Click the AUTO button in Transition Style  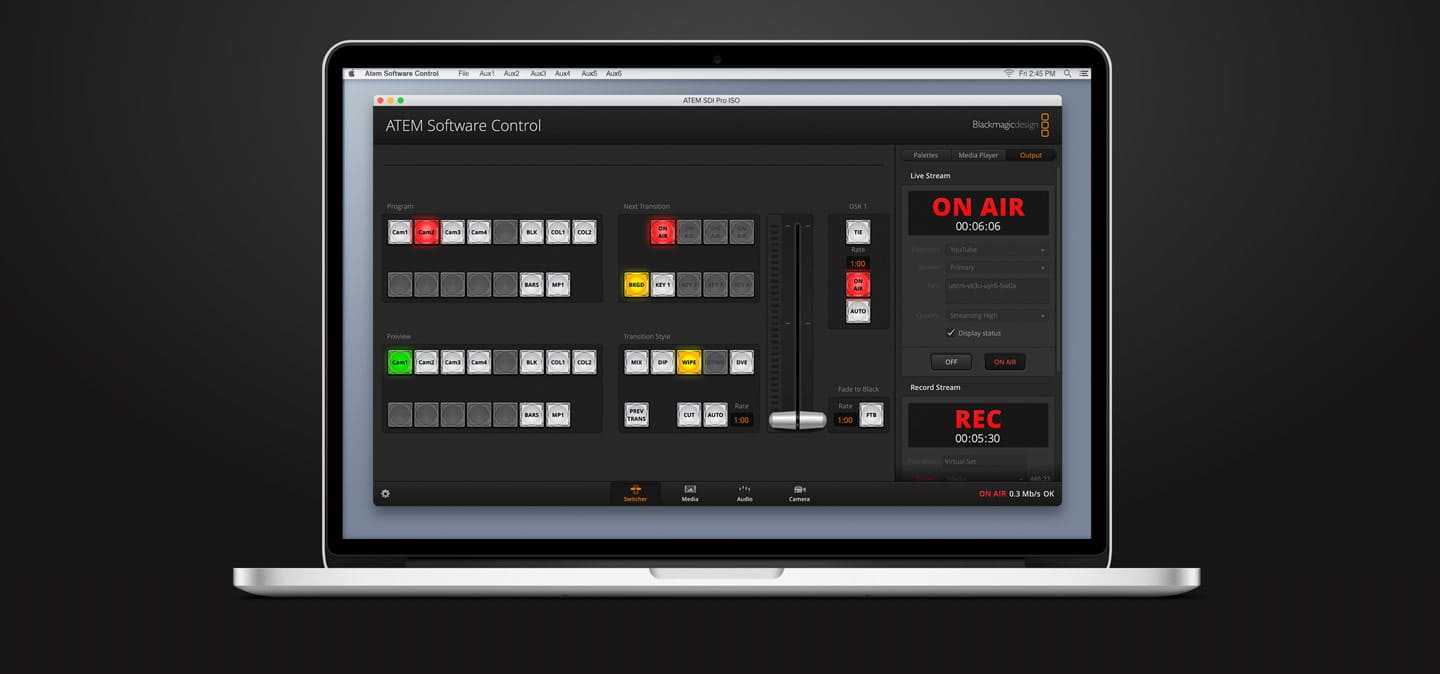[715, 414]
